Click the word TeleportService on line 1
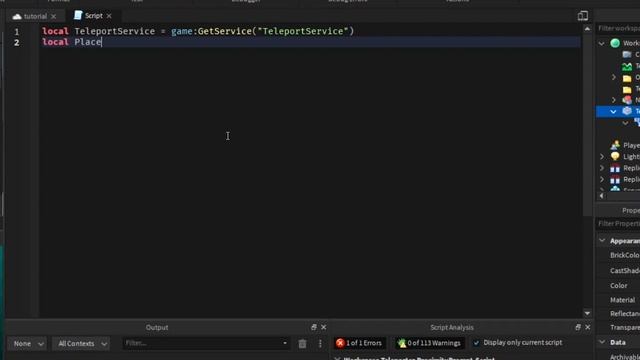Screen dimensions: 640x360 pos(115,31)
